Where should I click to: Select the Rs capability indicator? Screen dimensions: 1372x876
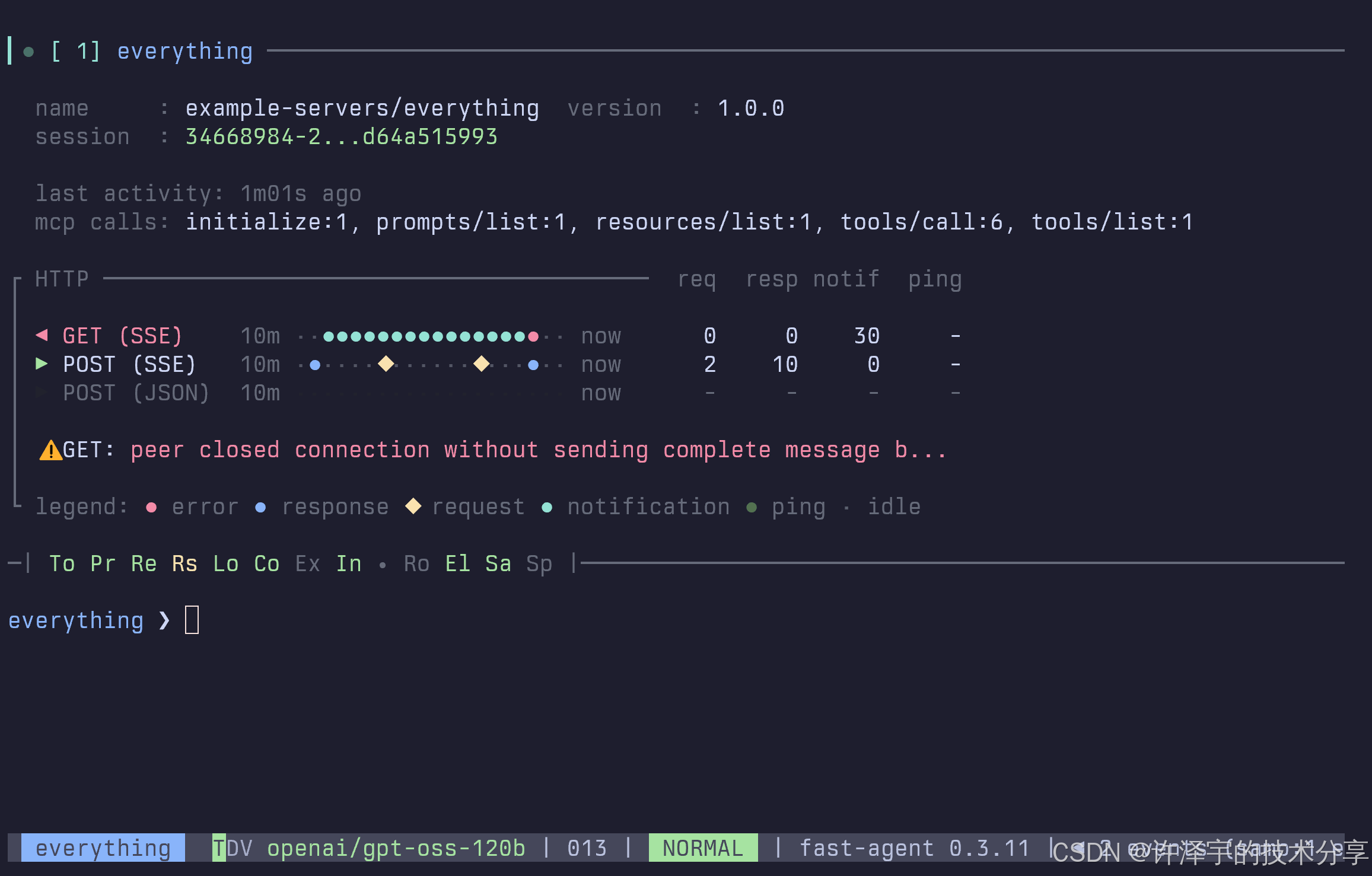tap(184, 563)
